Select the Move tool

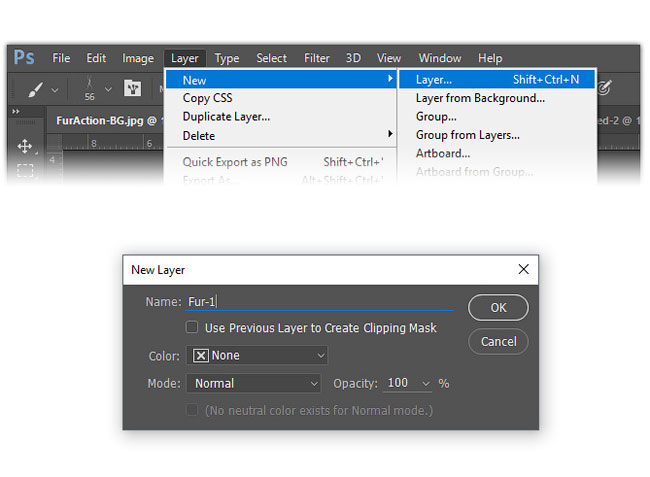(25, 146)
